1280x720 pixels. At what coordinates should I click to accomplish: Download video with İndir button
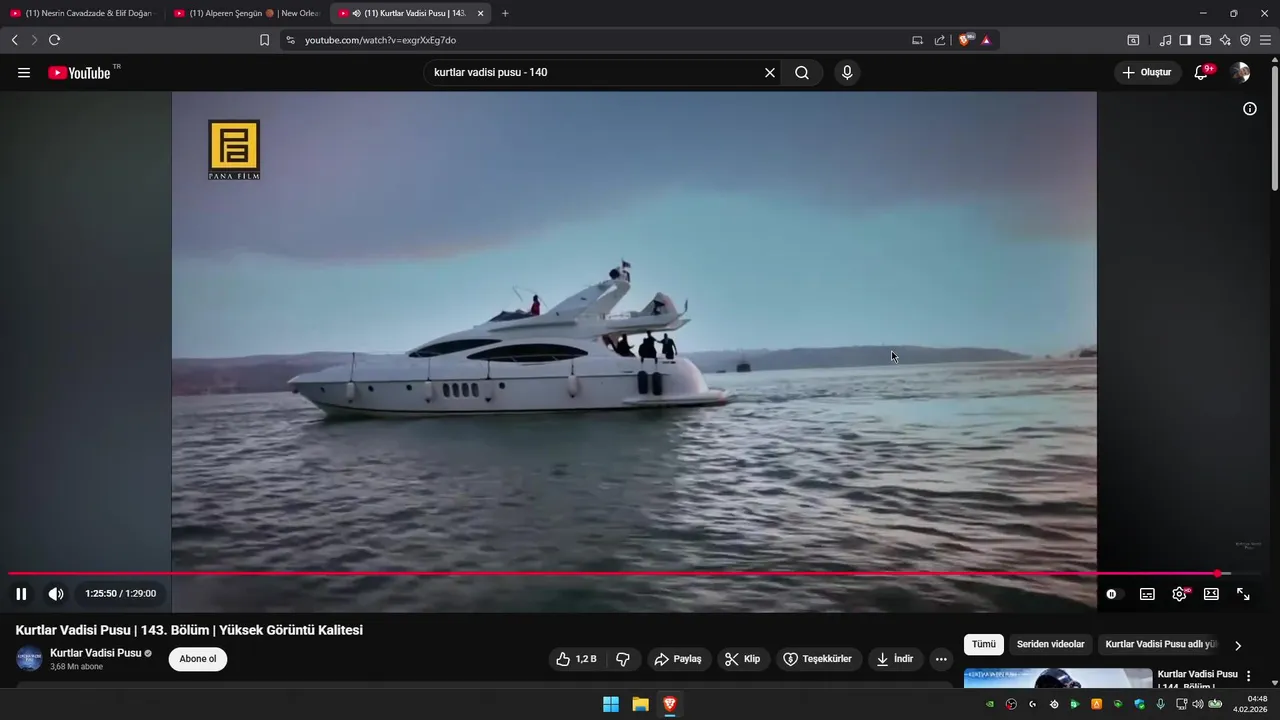click(x=895, y=659)
